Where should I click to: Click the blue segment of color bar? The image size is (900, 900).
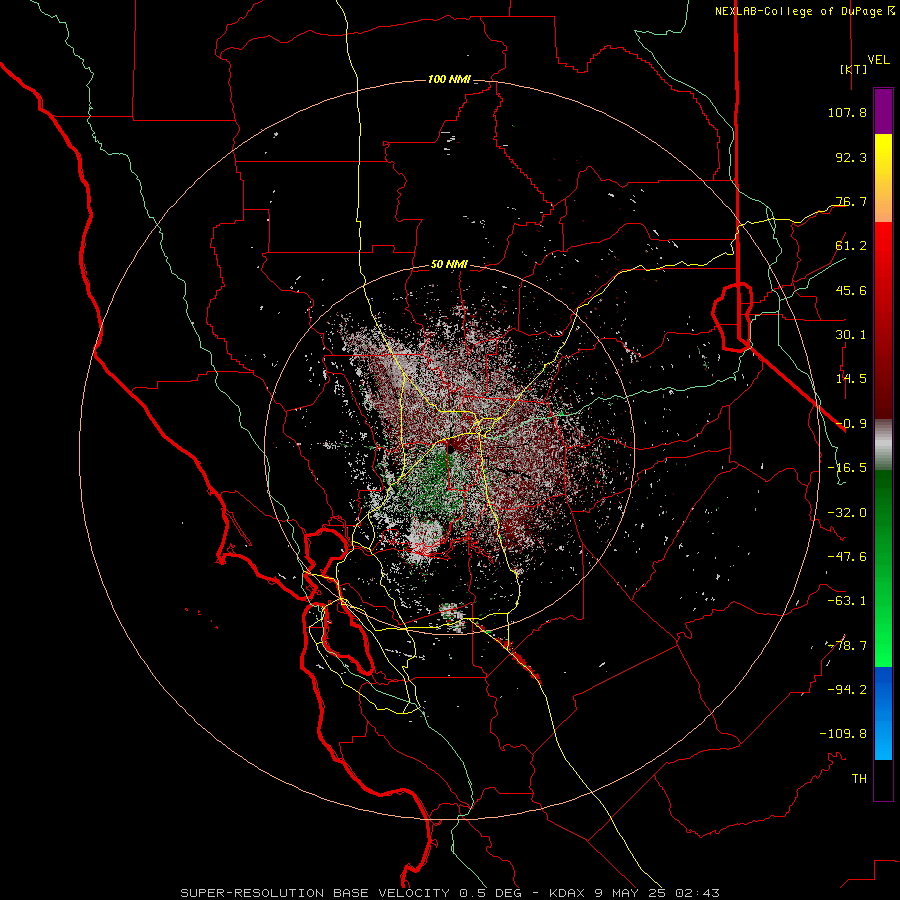[x=883, y=713]
